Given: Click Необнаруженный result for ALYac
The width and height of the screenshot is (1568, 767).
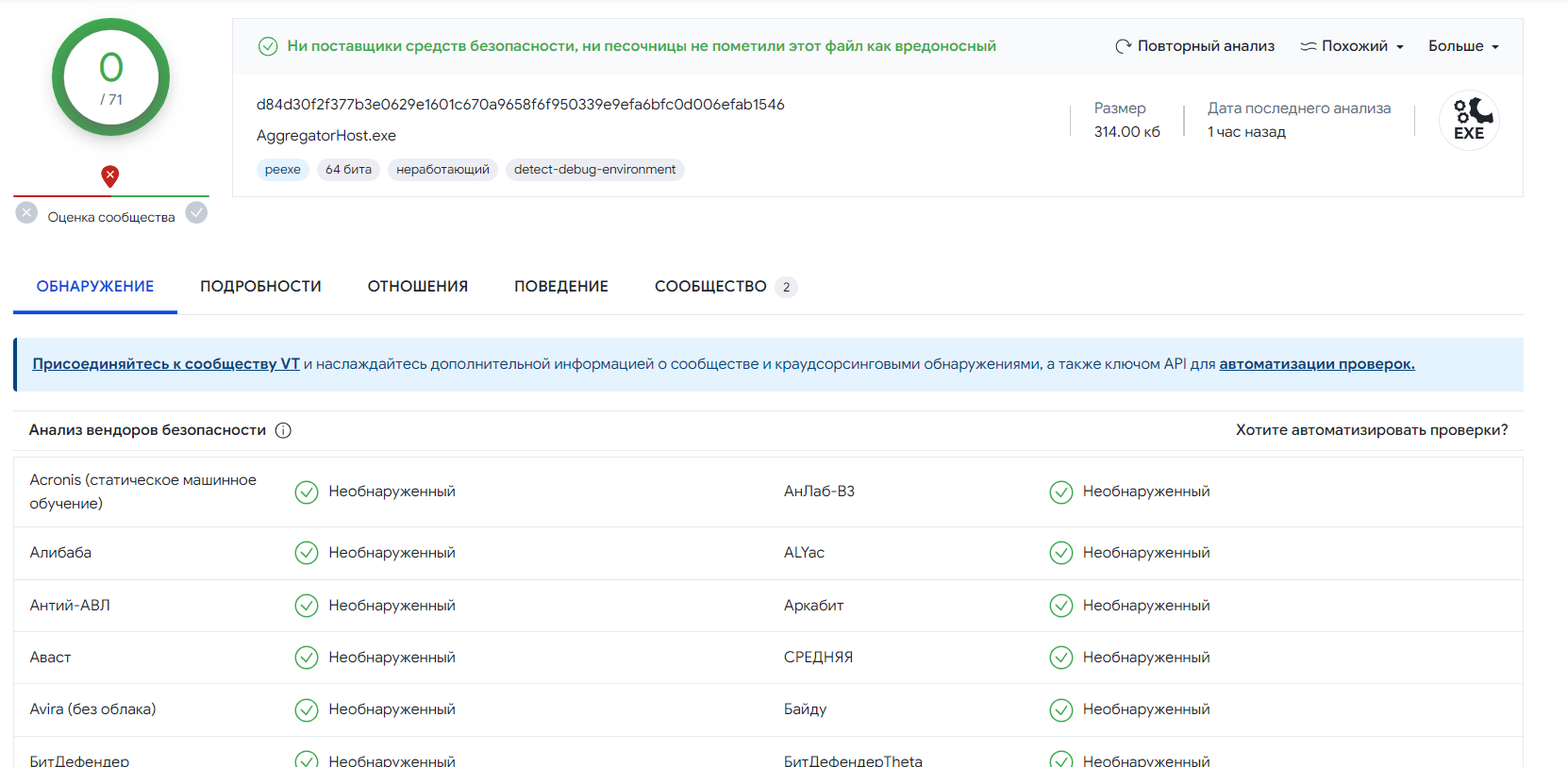Looking at the screenshot, I should [x=1146, y=553].
